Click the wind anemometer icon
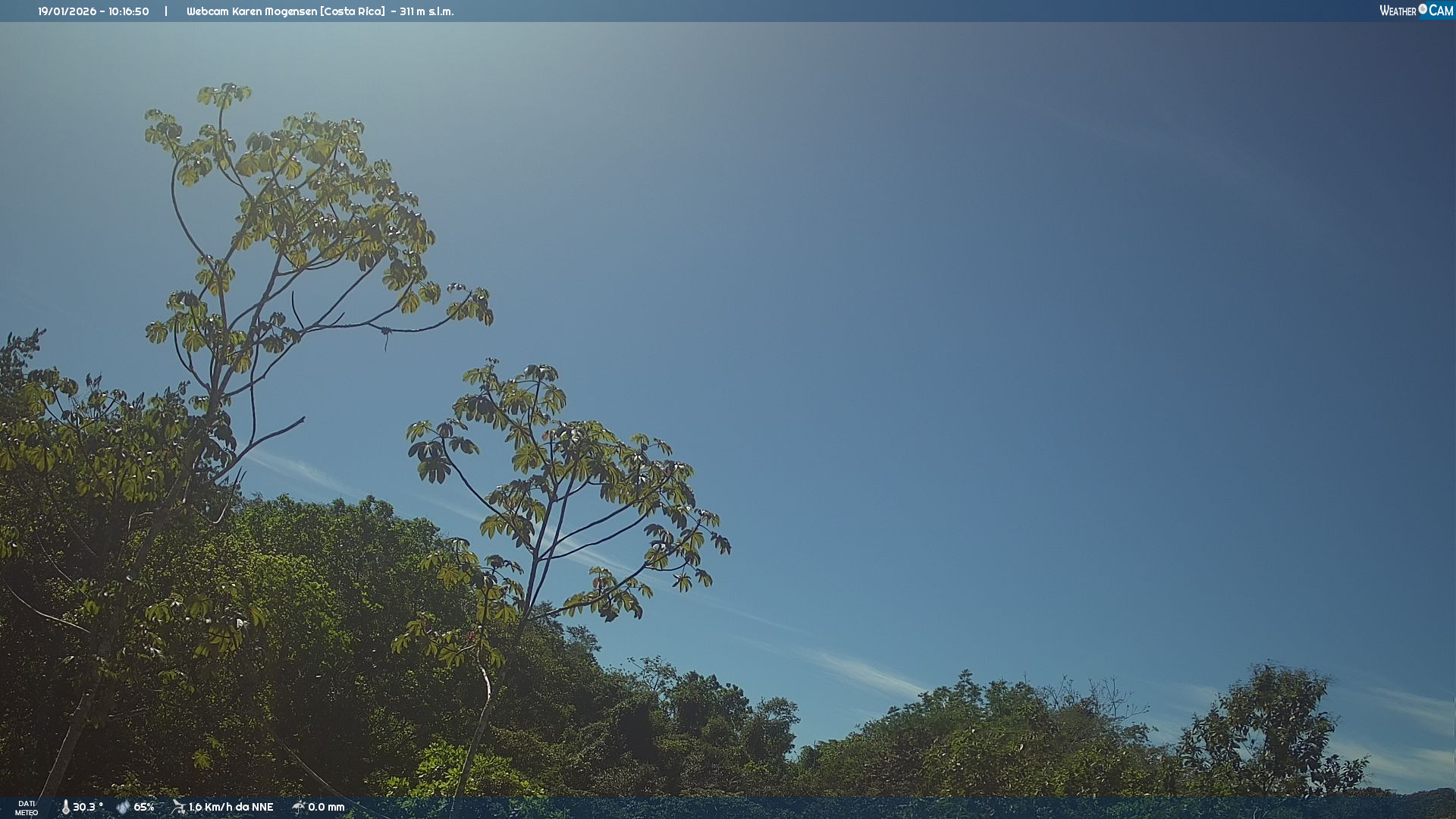Screen dimensions: 1456x819 click(x=178, y=807)
